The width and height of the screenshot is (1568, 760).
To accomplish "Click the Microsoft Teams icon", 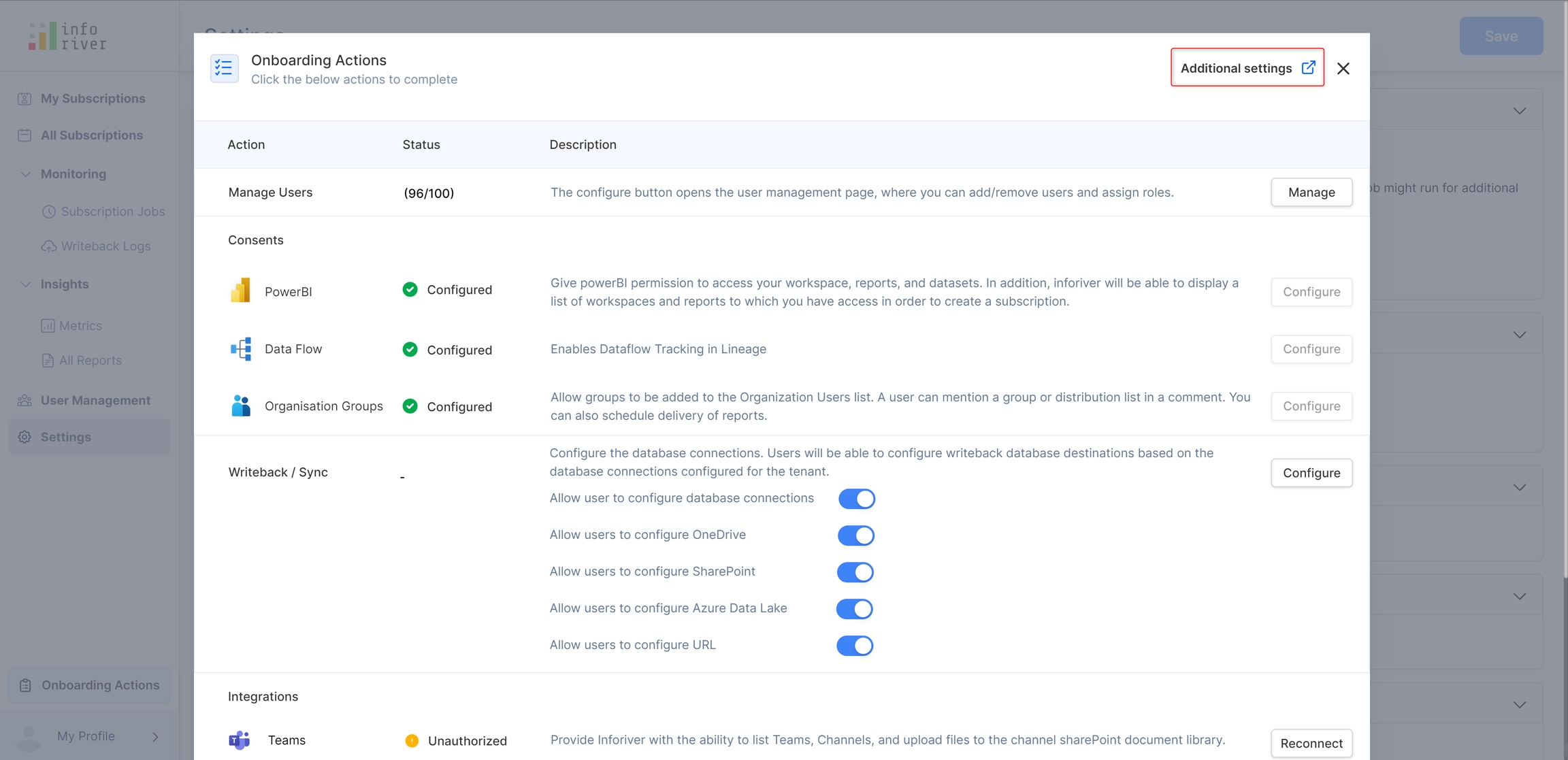I will click(239, 740).
